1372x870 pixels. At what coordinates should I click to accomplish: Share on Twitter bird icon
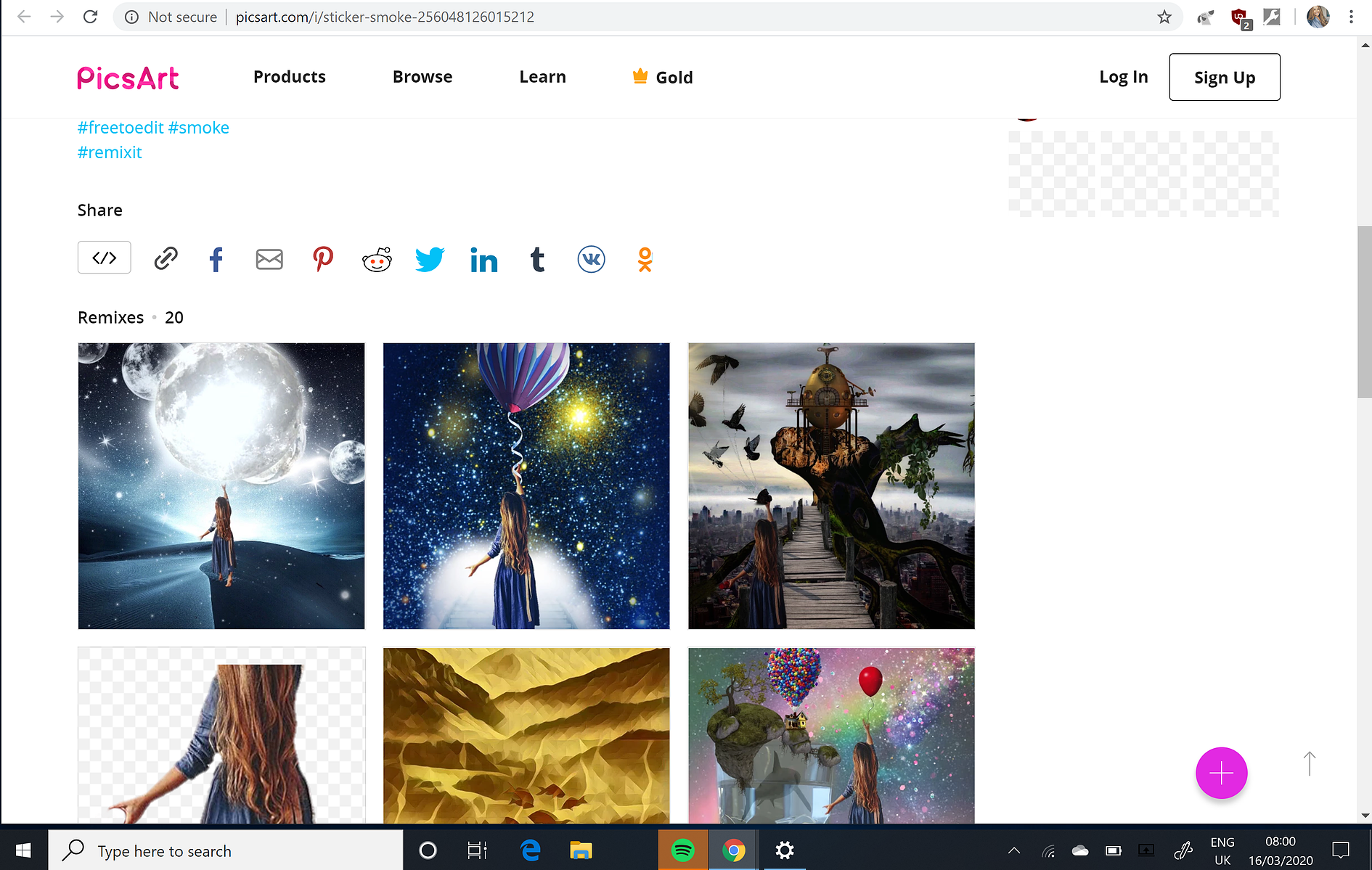[x=430, y=259]
